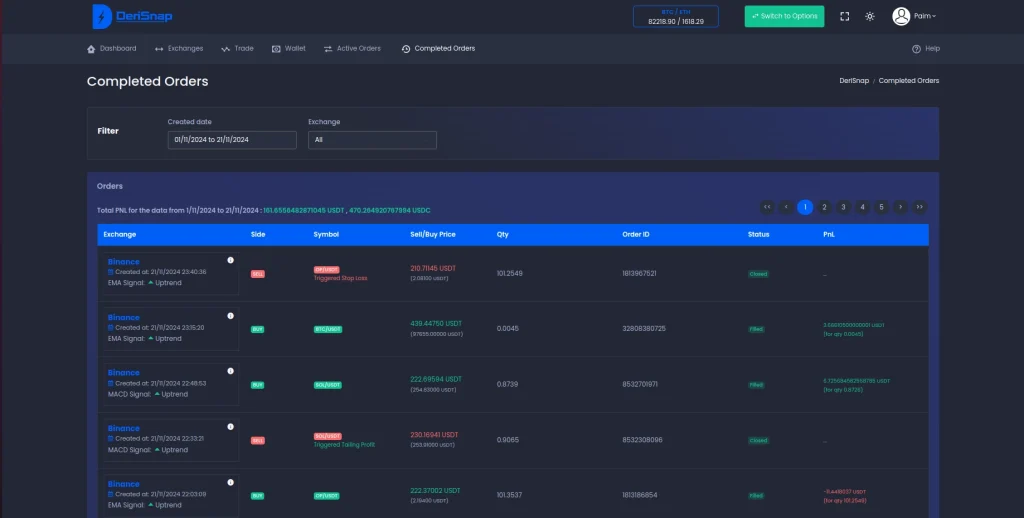Open the Created date range field

click(232, 140)
